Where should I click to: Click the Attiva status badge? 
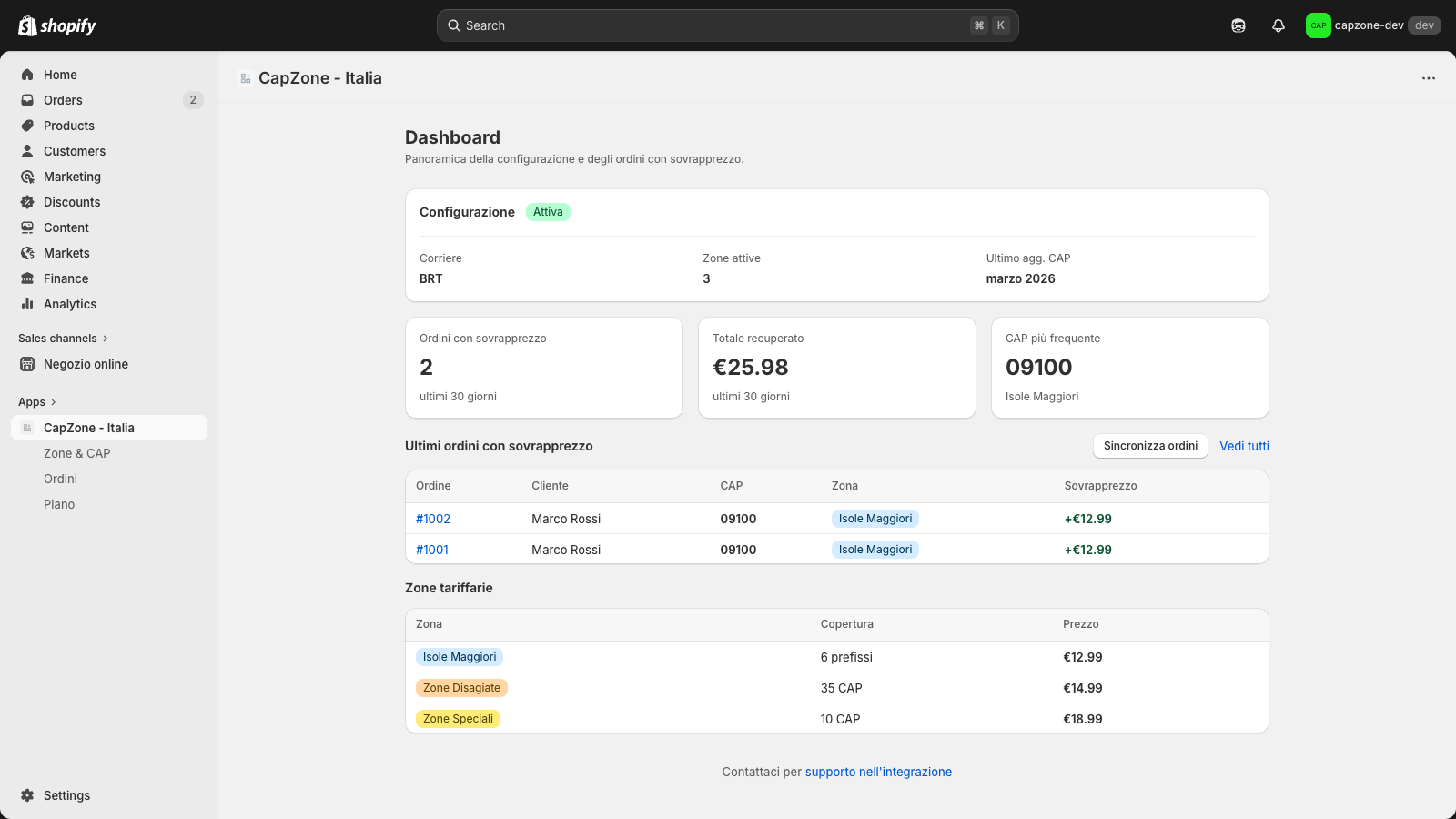tap(548, 212)
